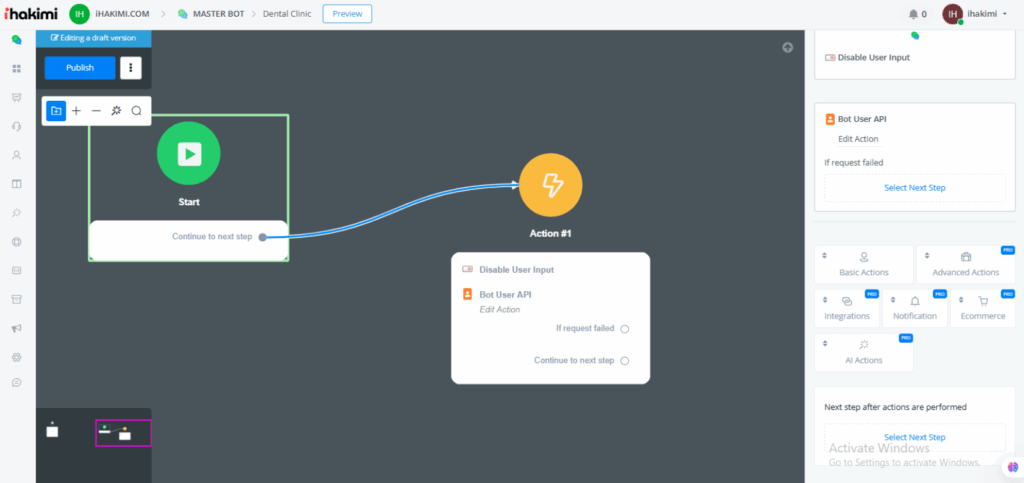
Task: Click Action #1 'Continue to next step' connector
Action: (x=625, y=360)
